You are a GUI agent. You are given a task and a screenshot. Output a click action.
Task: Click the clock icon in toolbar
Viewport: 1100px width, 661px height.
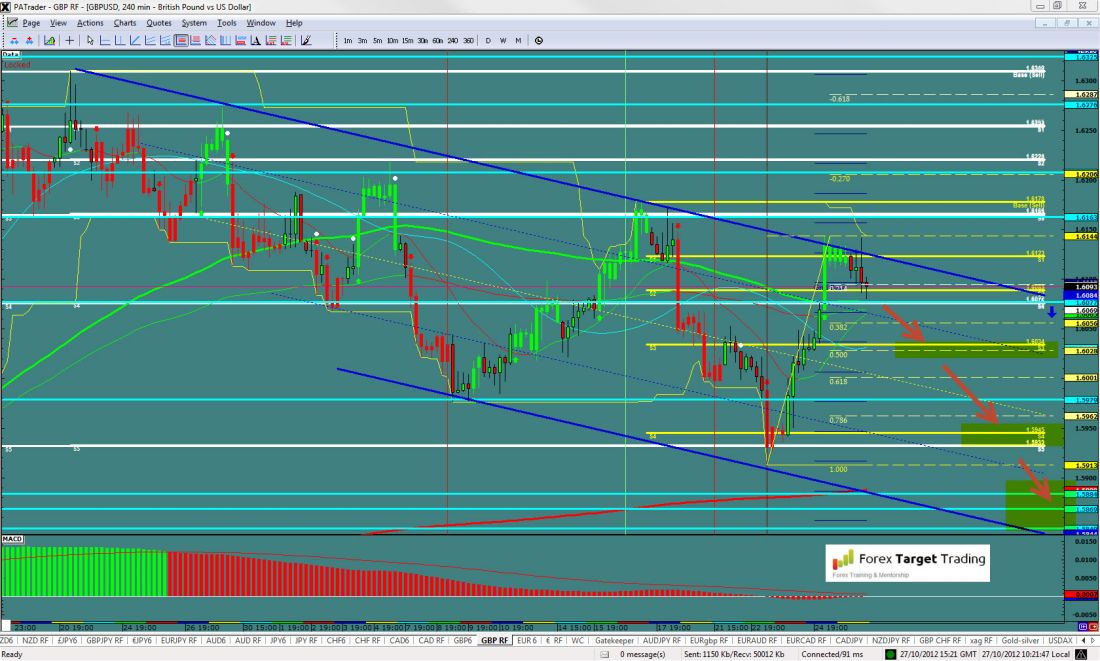(539, 41)
